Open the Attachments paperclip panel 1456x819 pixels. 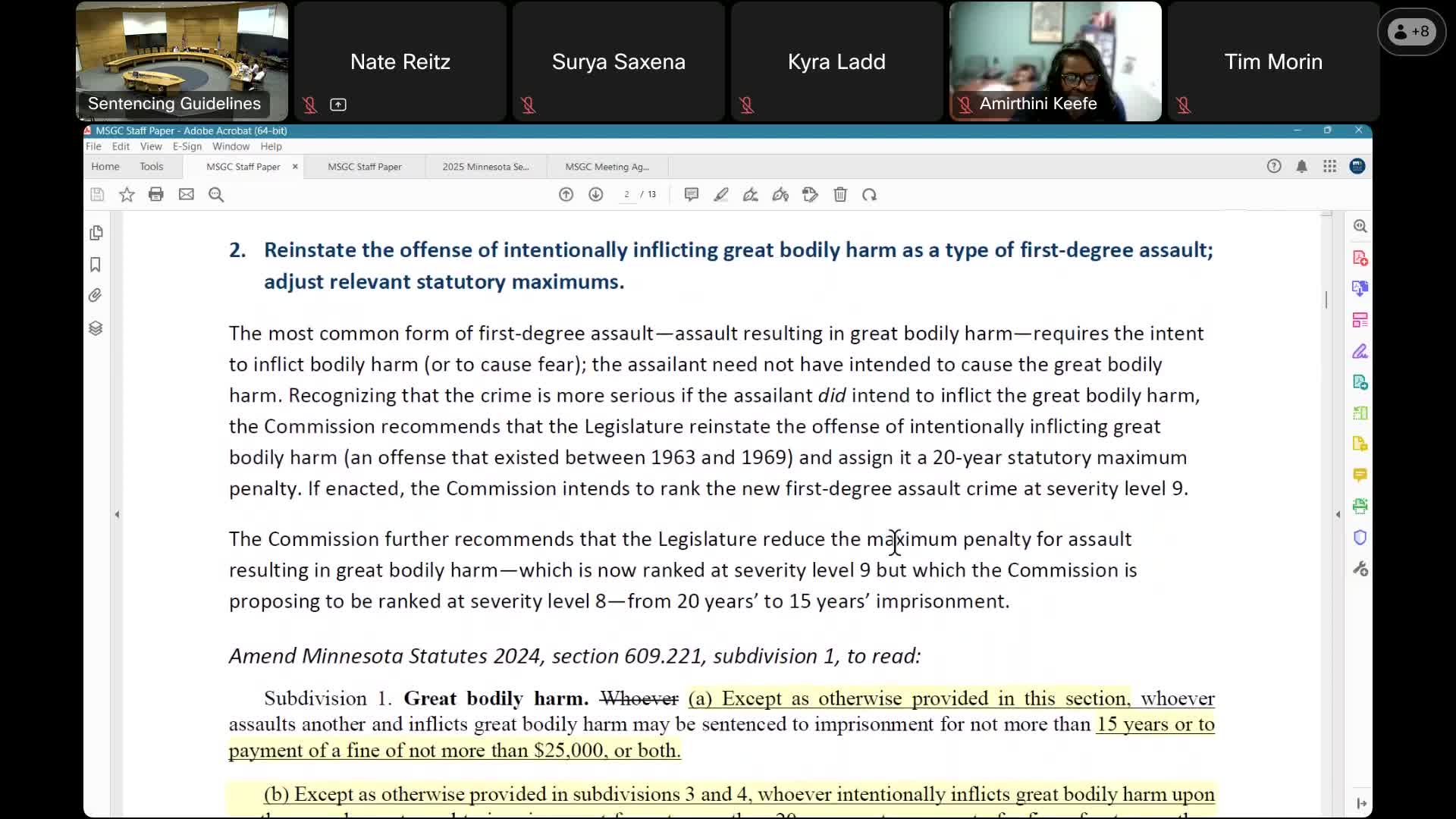(96, 296)
